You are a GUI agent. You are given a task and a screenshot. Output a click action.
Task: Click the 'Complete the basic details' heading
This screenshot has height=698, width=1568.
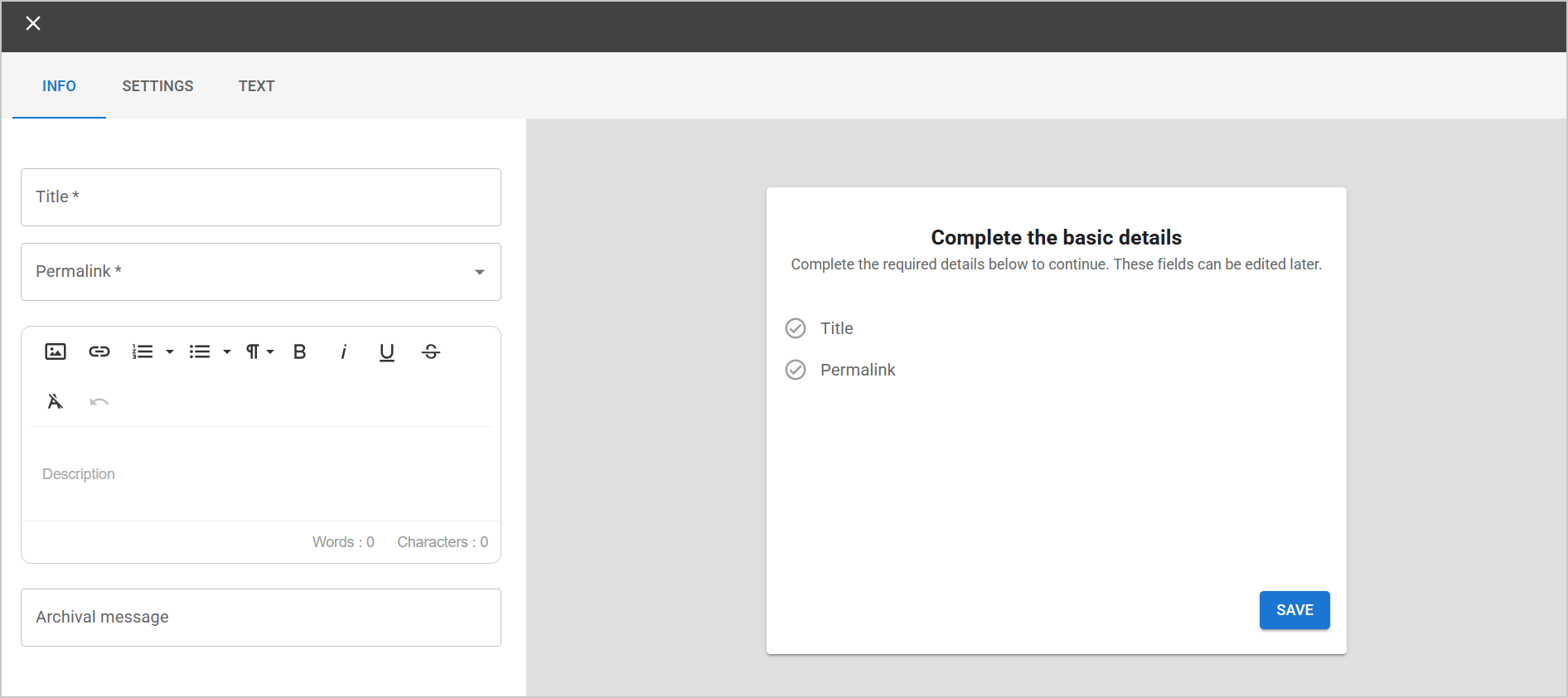click(1057, 238)
